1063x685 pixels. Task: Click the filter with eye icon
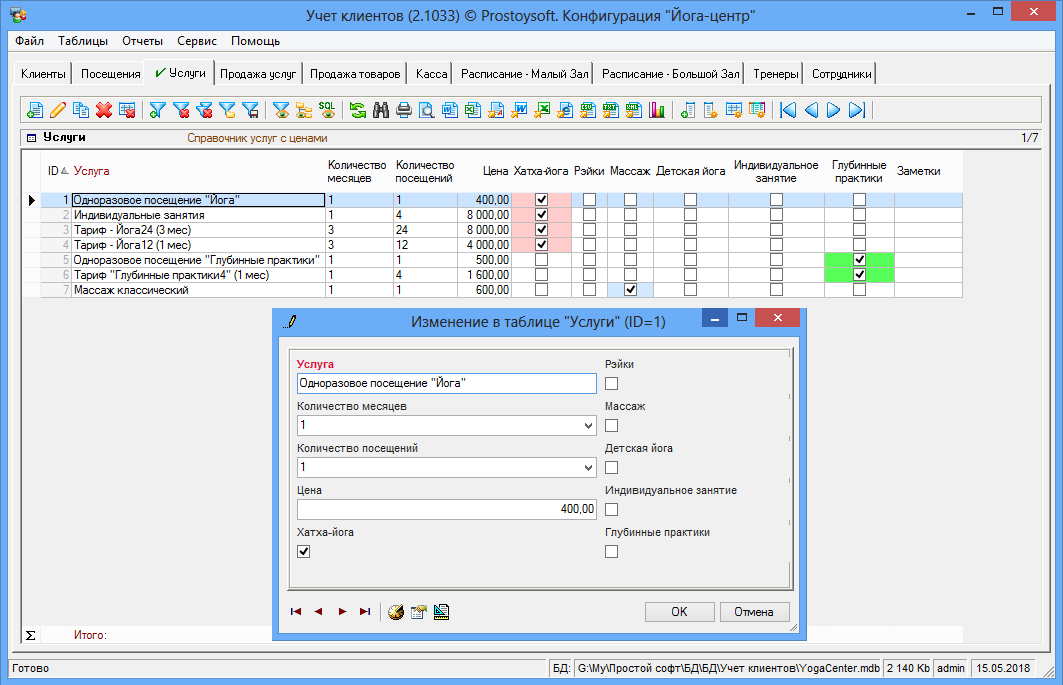click(x=281, y=110)
